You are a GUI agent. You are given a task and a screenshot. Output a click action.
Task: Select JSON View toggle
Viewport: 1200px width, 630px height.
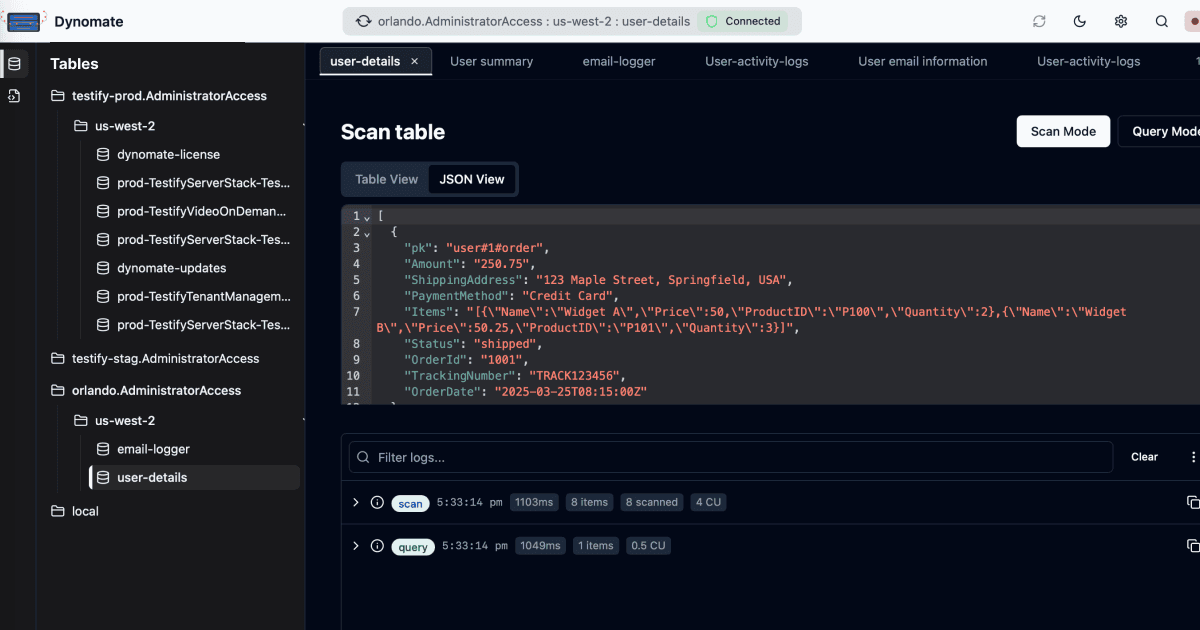[472, 179]
